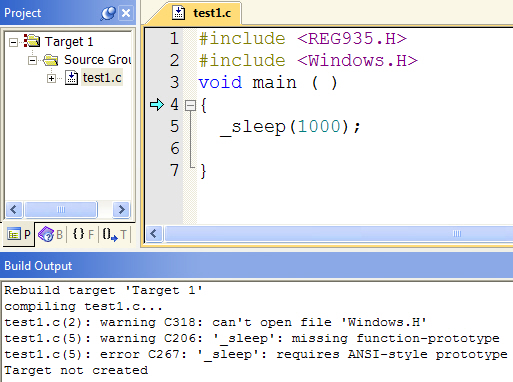The width and height of the screenshot is (513, 382).
Task: Pin the Project panel with pushpin icon
Action: click(108, 13)
